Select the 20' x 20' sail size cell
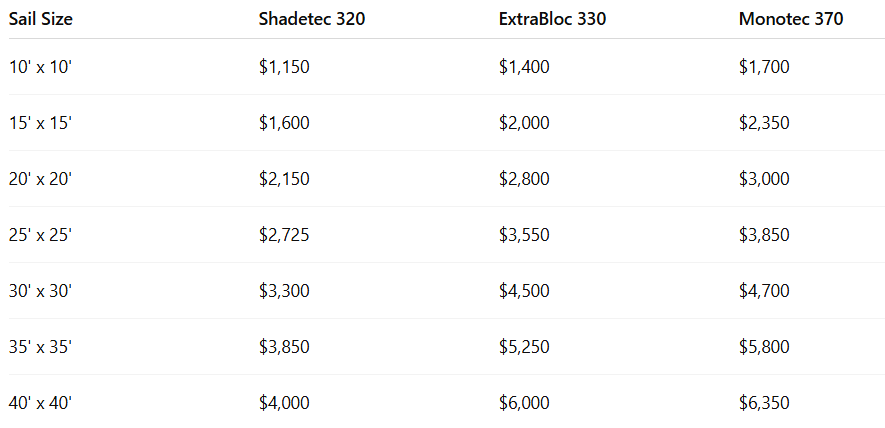 tap(41, 179)
